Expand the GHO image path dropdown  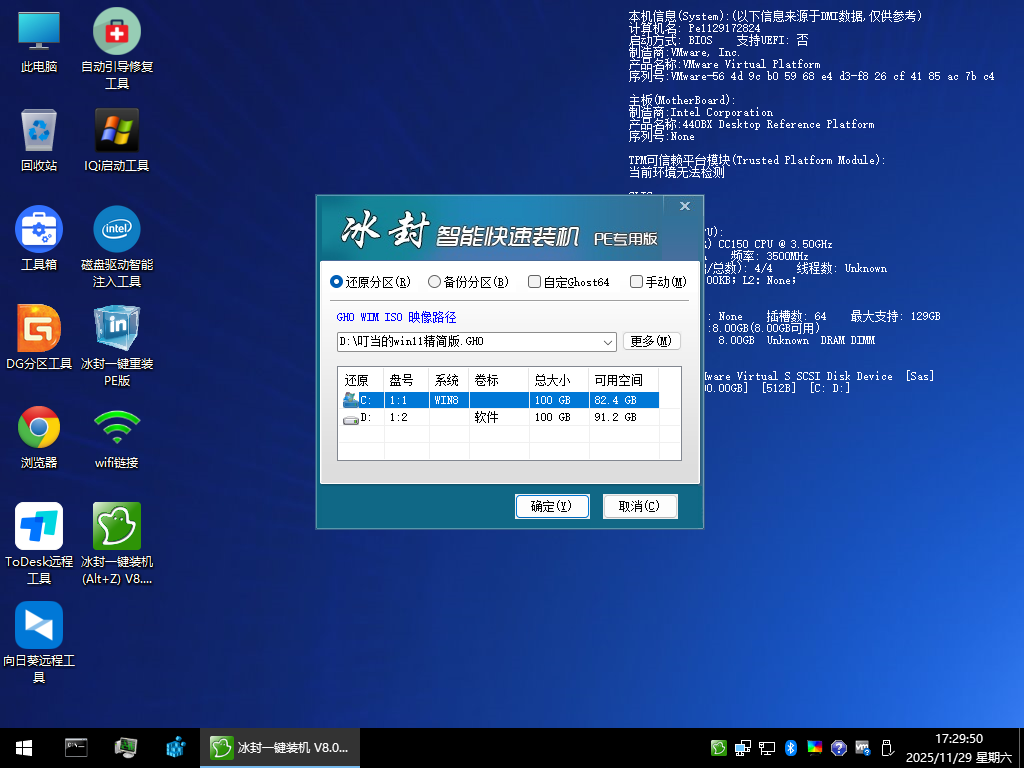607,341
